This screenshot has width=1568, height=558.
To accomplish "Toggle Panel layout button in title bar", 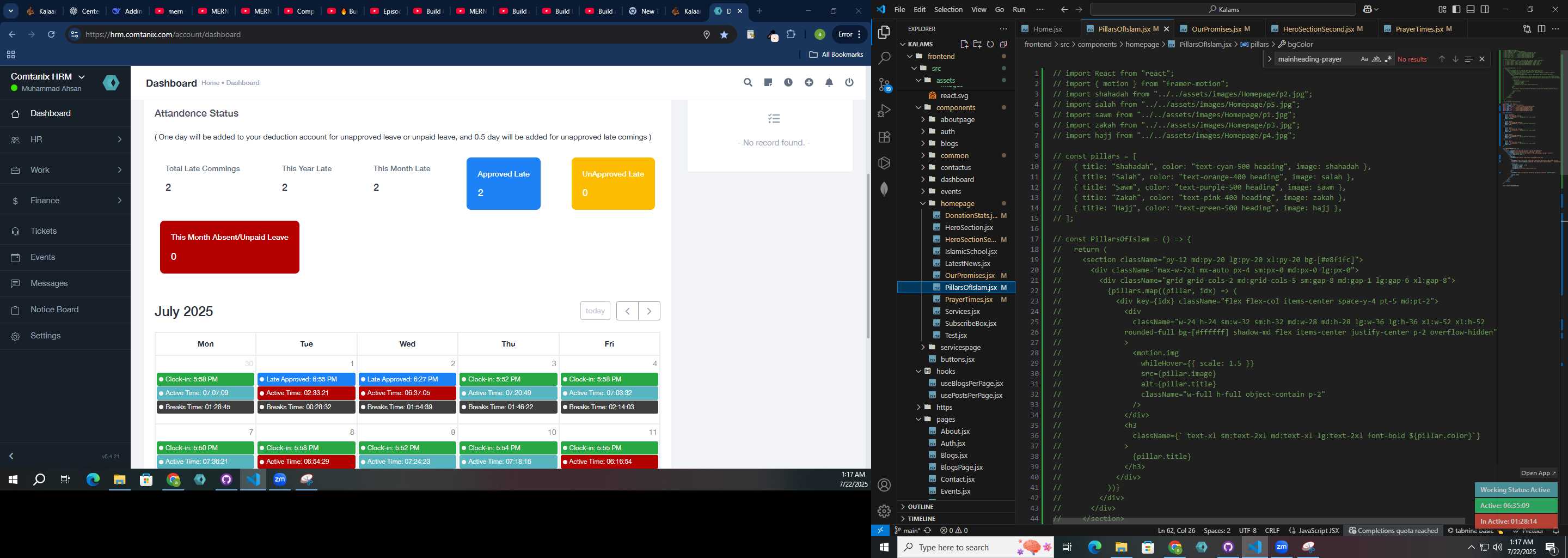I will [1471, 9].
